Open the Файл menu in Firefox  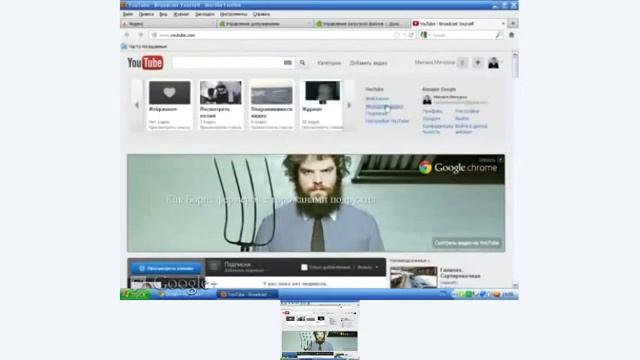pos(128,14)
